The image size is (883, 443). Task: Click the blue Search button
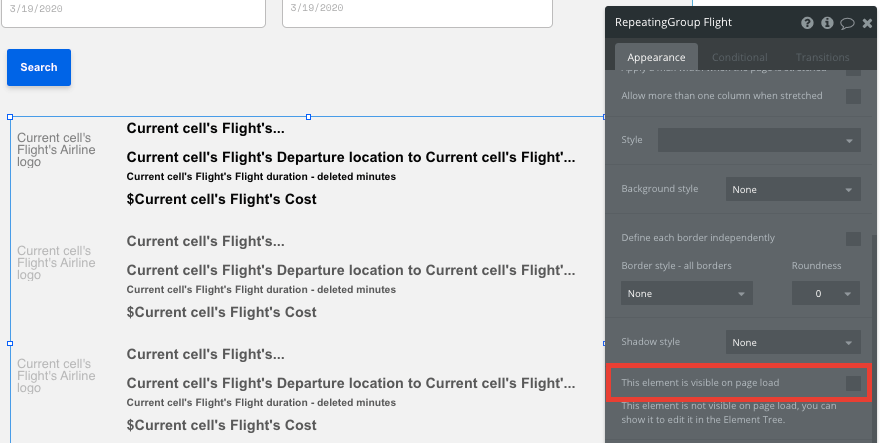(39, 68)
